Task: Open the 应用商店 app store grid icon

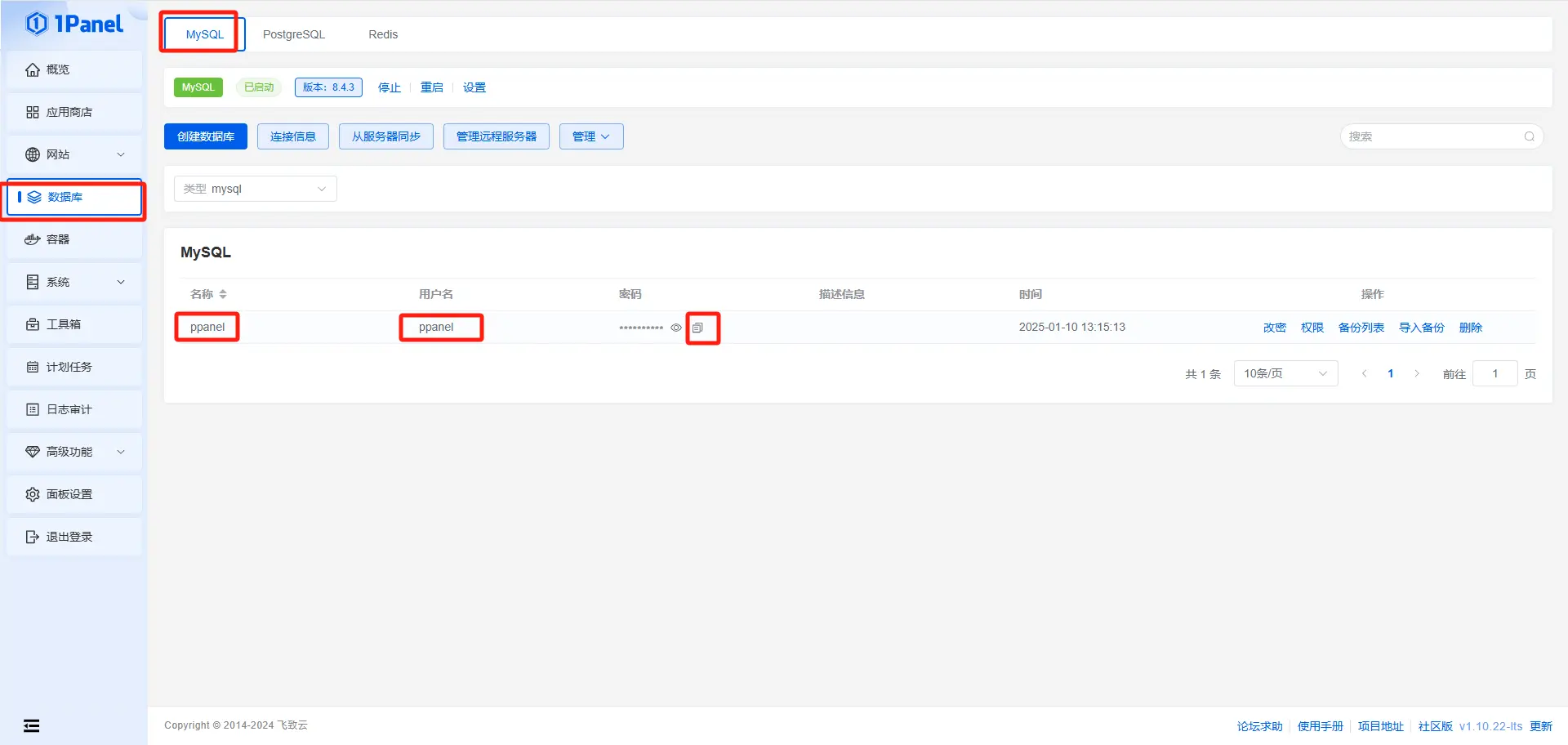Action: [x=33, y=112]
